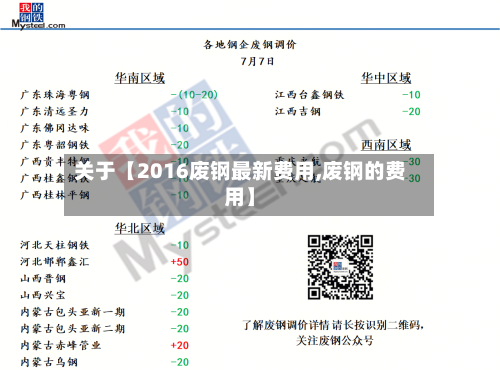
Task: Click the red '+20' value
Action: click(x=180, y=345)
